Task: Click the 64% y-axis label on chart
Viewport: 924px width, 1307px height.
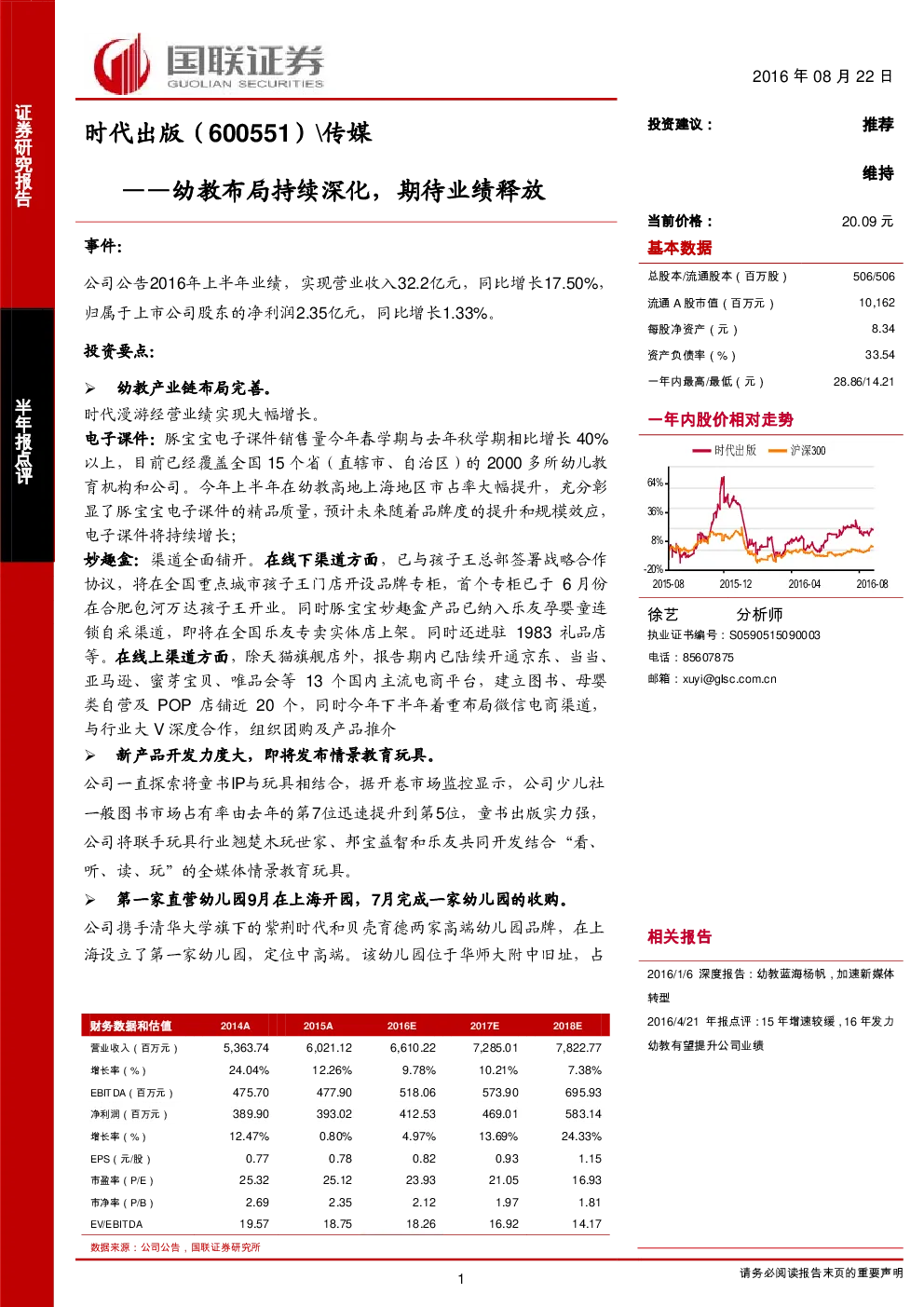Action: 655,483
